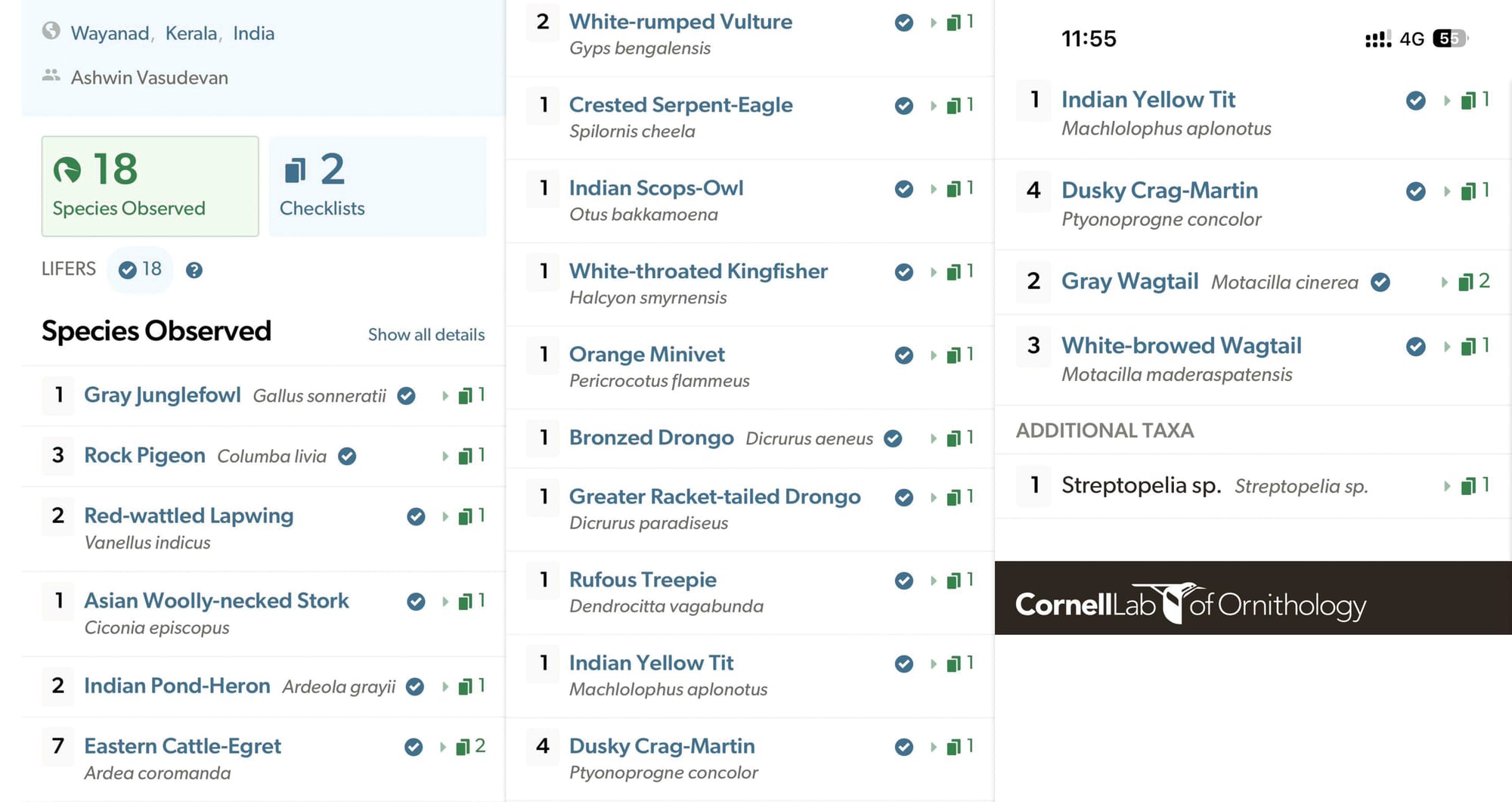Click the lifer checkmark badge beside Rock Pigeon
The image size is (1512, 802).
point(347,457)
